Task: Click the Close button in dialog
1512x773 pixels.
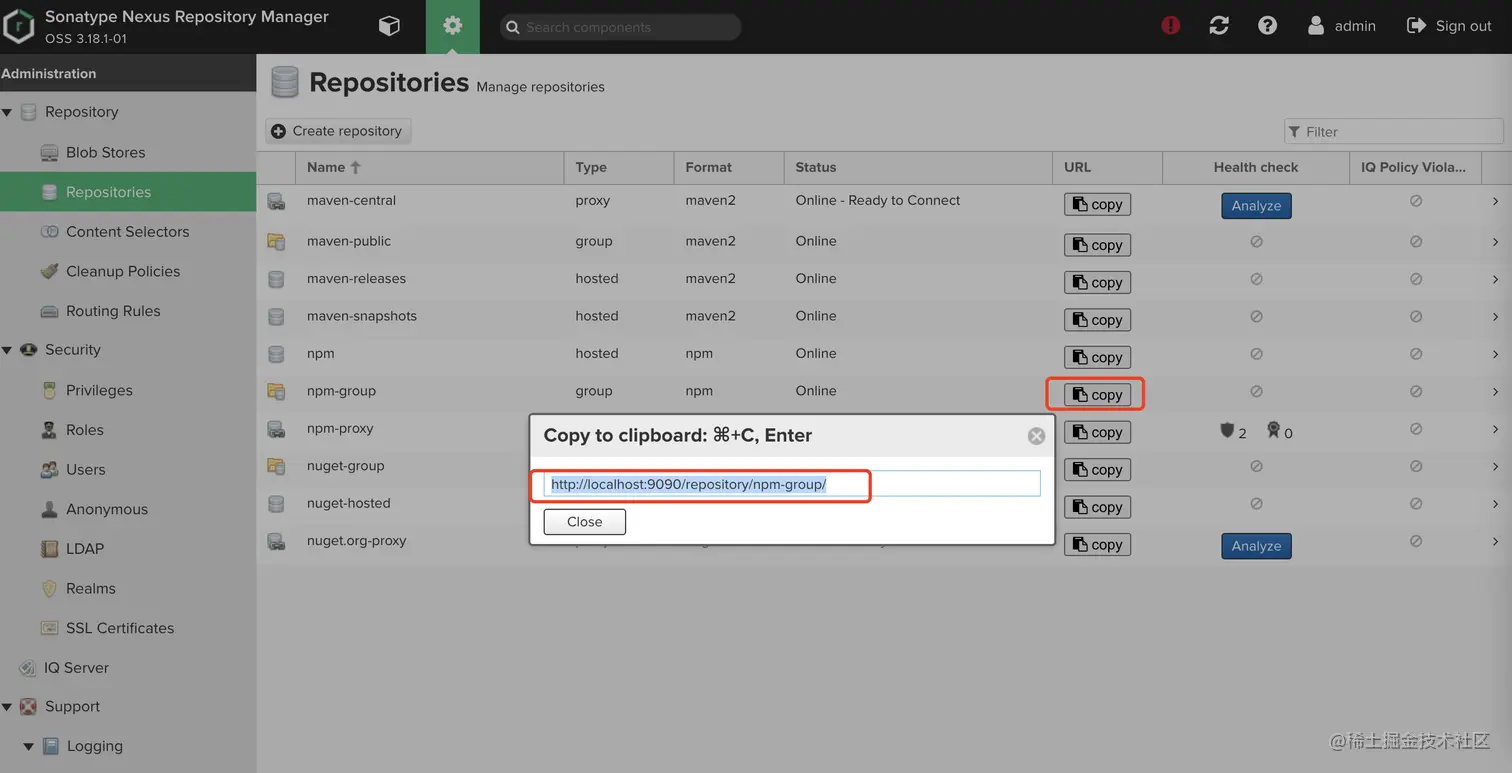Action: (585, 522)
